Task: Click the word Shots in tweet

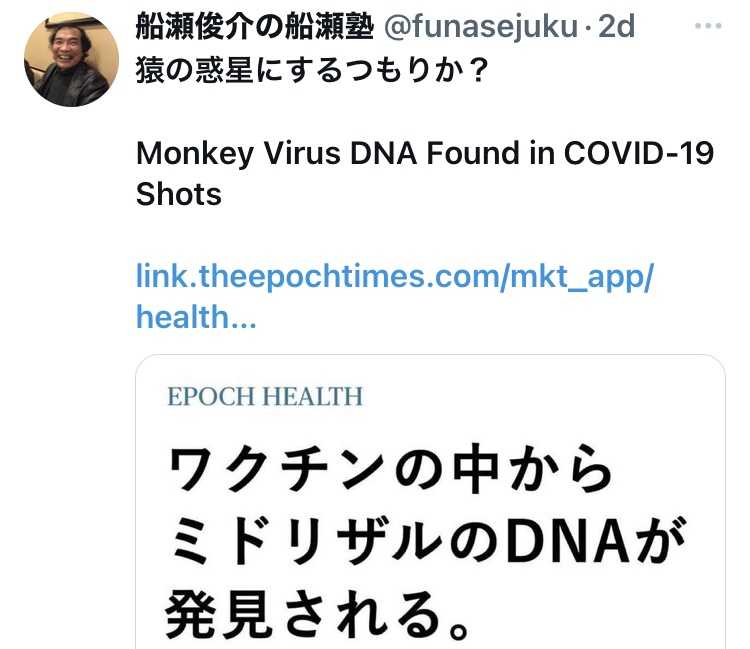Action: pos(178,193)
